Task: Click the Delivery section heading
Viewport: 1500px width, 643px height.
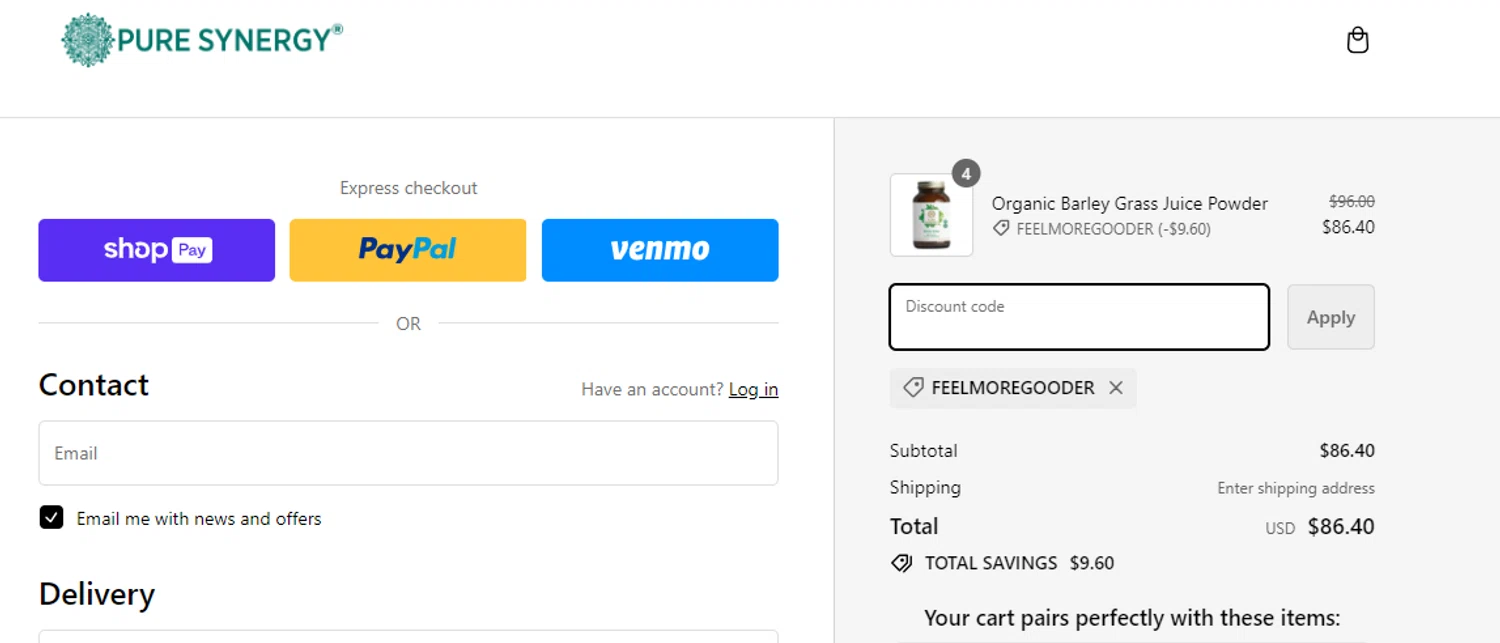Action: click(x=97, y=594)
